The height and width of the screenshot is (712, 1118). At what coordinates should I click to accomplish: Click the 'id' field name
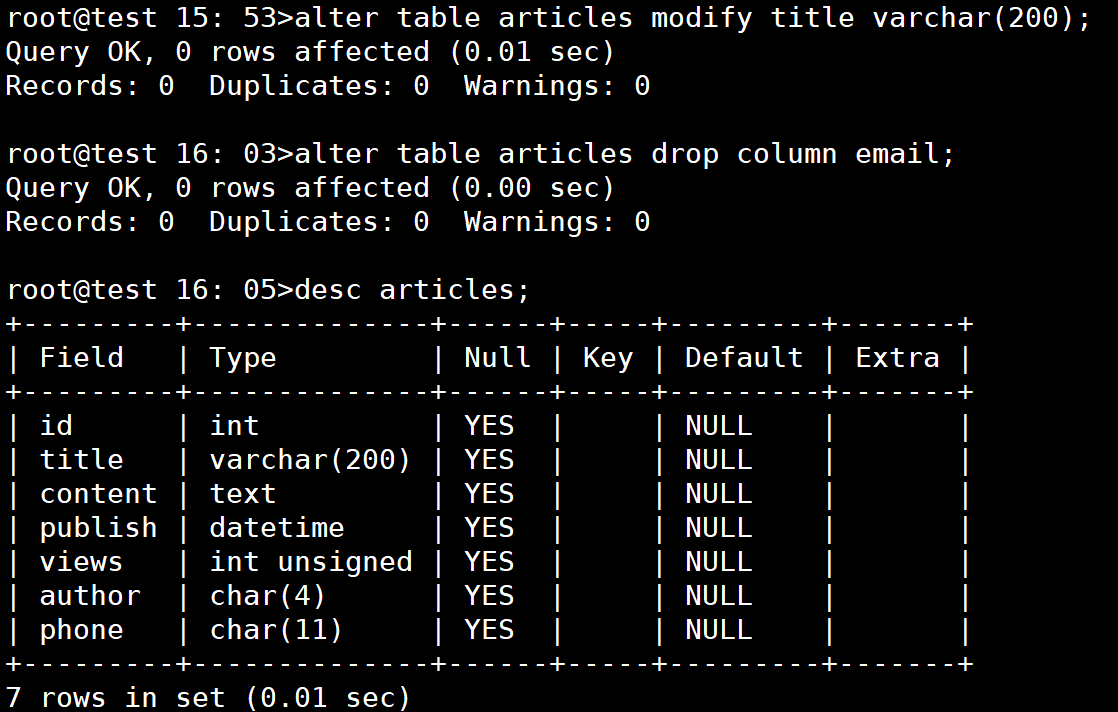click(56, 425)
